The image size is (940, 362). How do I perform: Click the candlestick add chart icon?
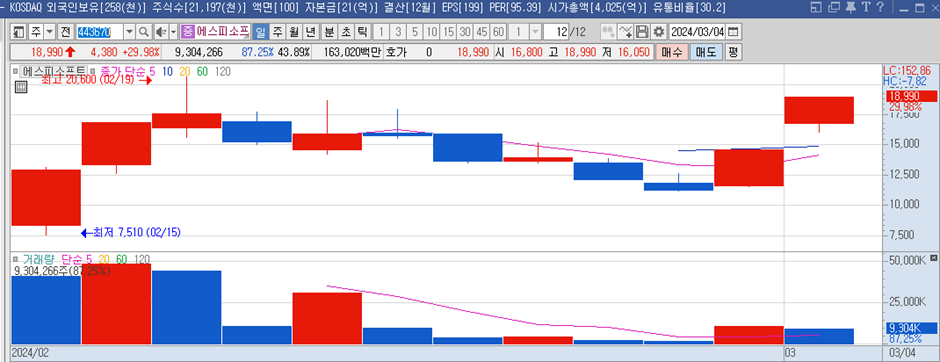click(608, 32)
